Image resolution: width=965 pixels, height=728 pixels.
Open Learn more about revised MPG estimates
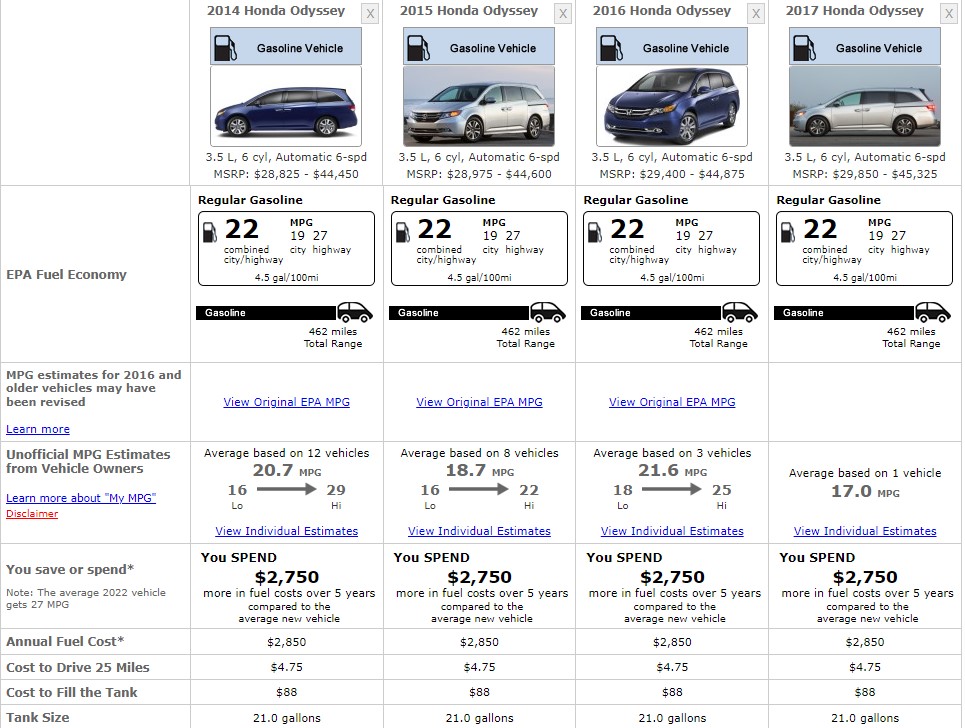(x=38, y=429)
